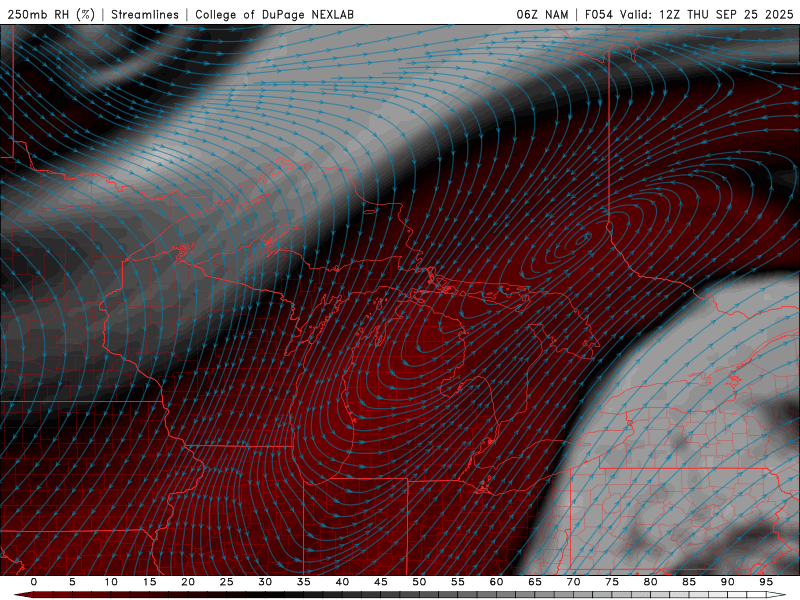Click the "5" label on color scale
800x600 pixels.
click(72, 582)
